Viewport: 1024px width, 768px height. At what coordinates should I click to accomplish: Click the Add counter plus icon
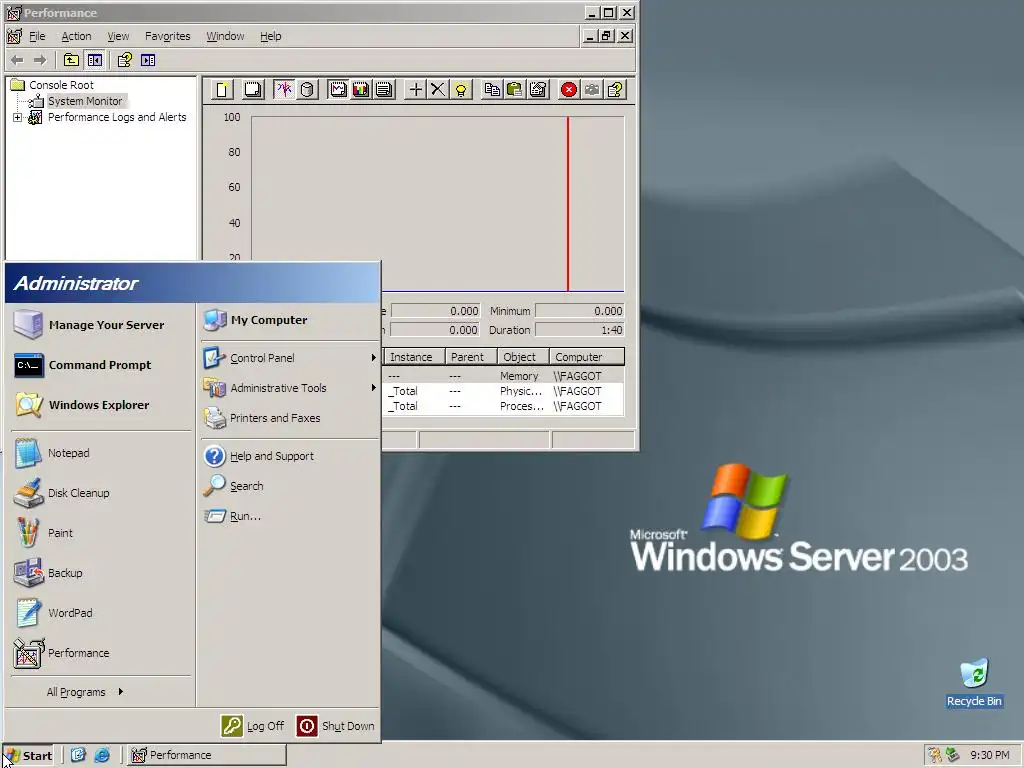[x=415, y=89]
